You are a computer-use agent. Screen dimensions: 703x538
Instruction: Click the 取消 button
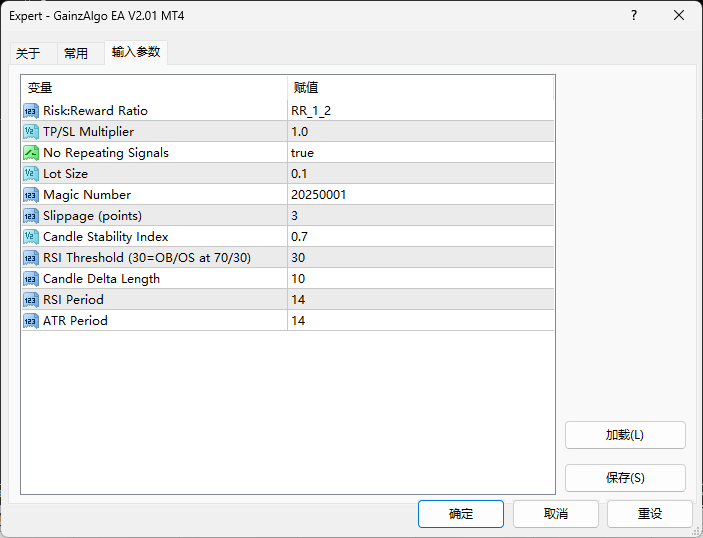coord(556,514)
